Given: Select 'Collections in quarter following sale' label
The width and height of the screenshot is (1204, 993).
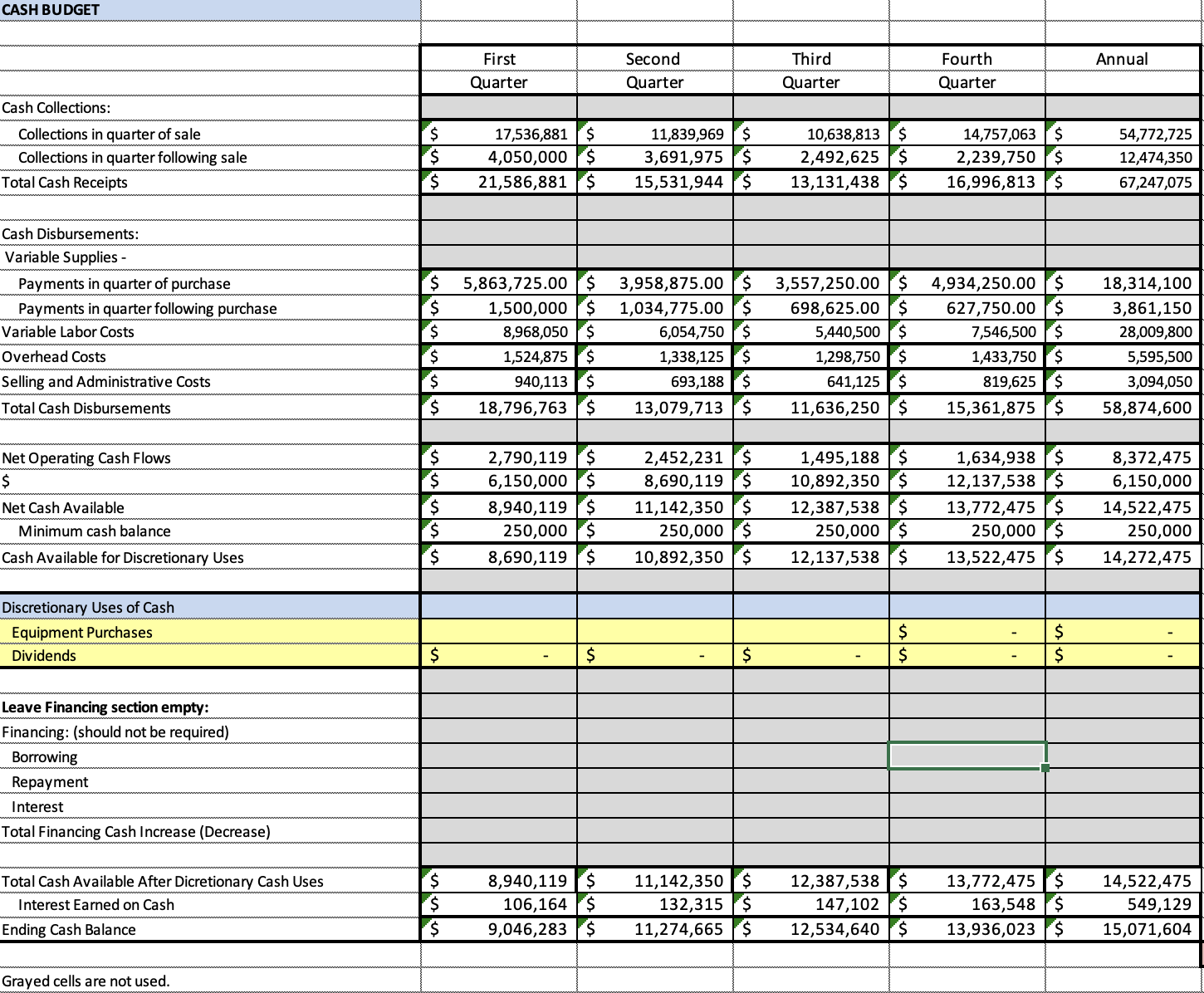Looking at the screenshot, I should tap(133, 158).
